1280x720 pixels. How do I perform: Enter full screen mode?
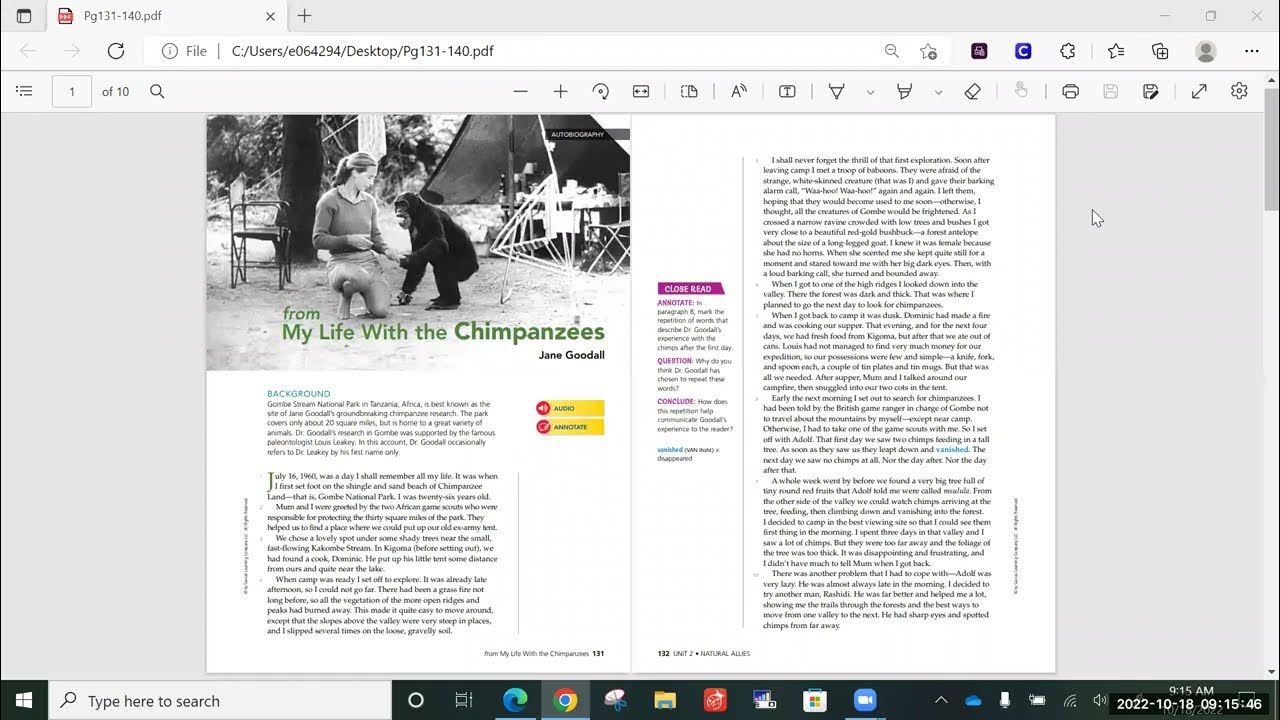click(1199, 91)
